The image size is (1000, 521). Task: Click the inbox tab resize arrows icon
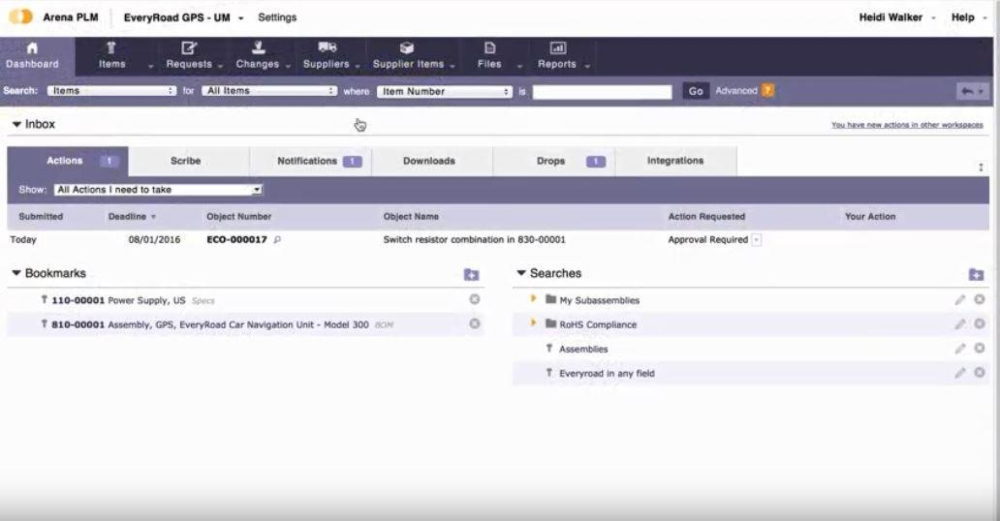point(980,167)
